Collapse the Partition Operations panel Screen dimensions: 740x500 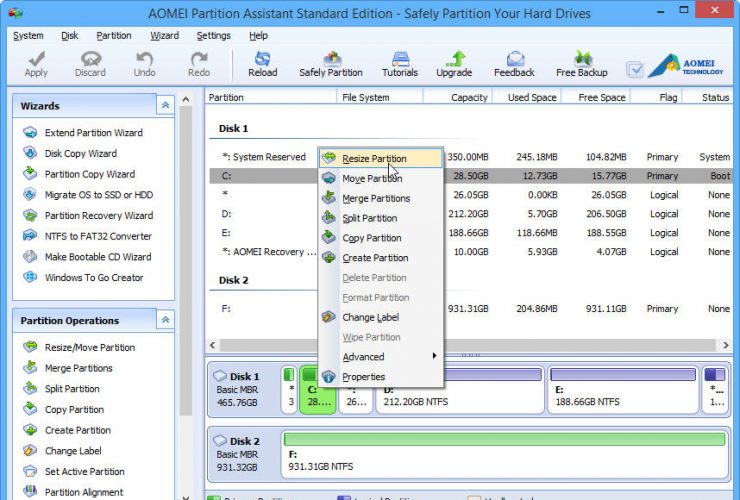[165, 320]
